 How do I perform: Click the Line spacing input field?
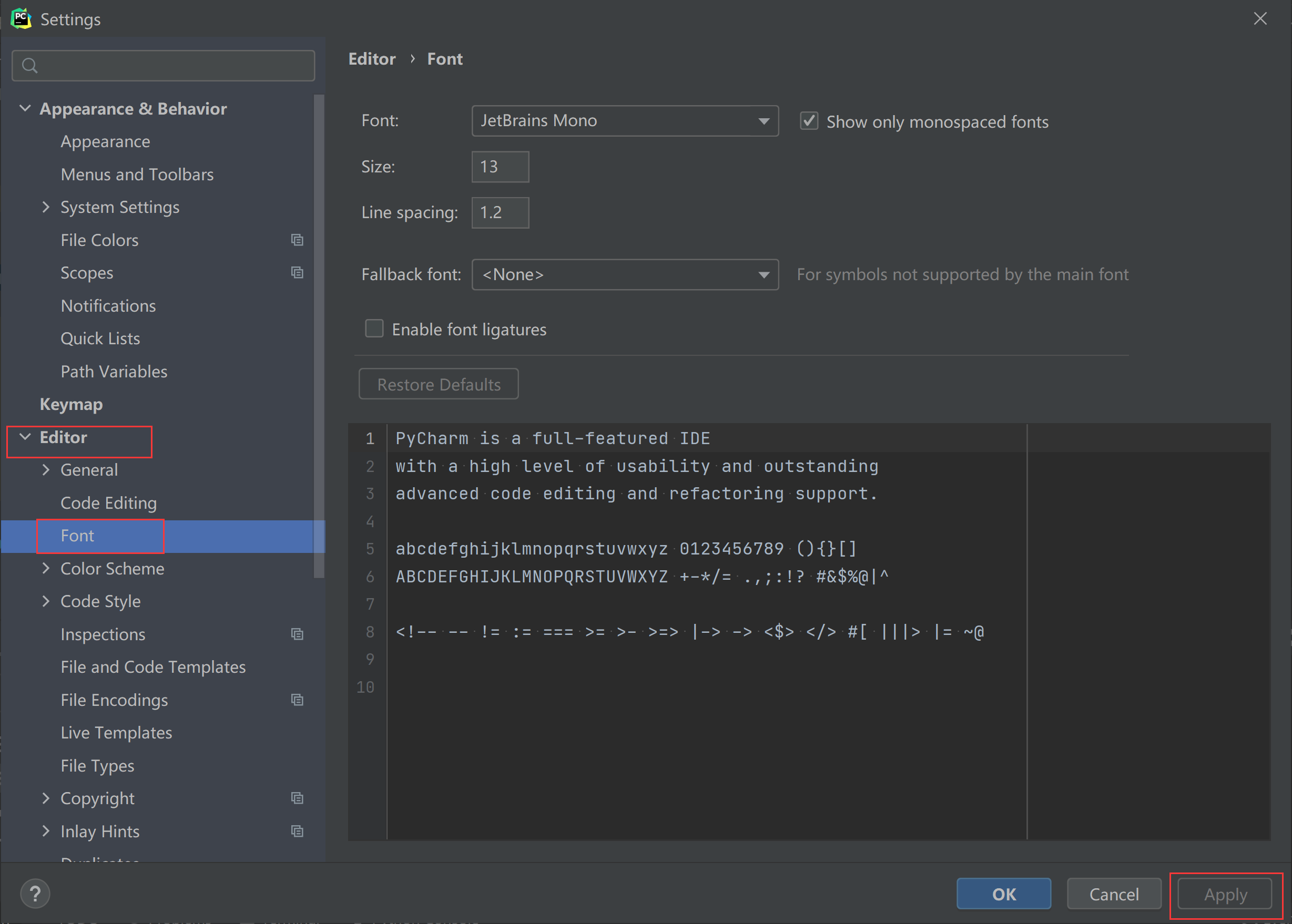pos(500,213)
